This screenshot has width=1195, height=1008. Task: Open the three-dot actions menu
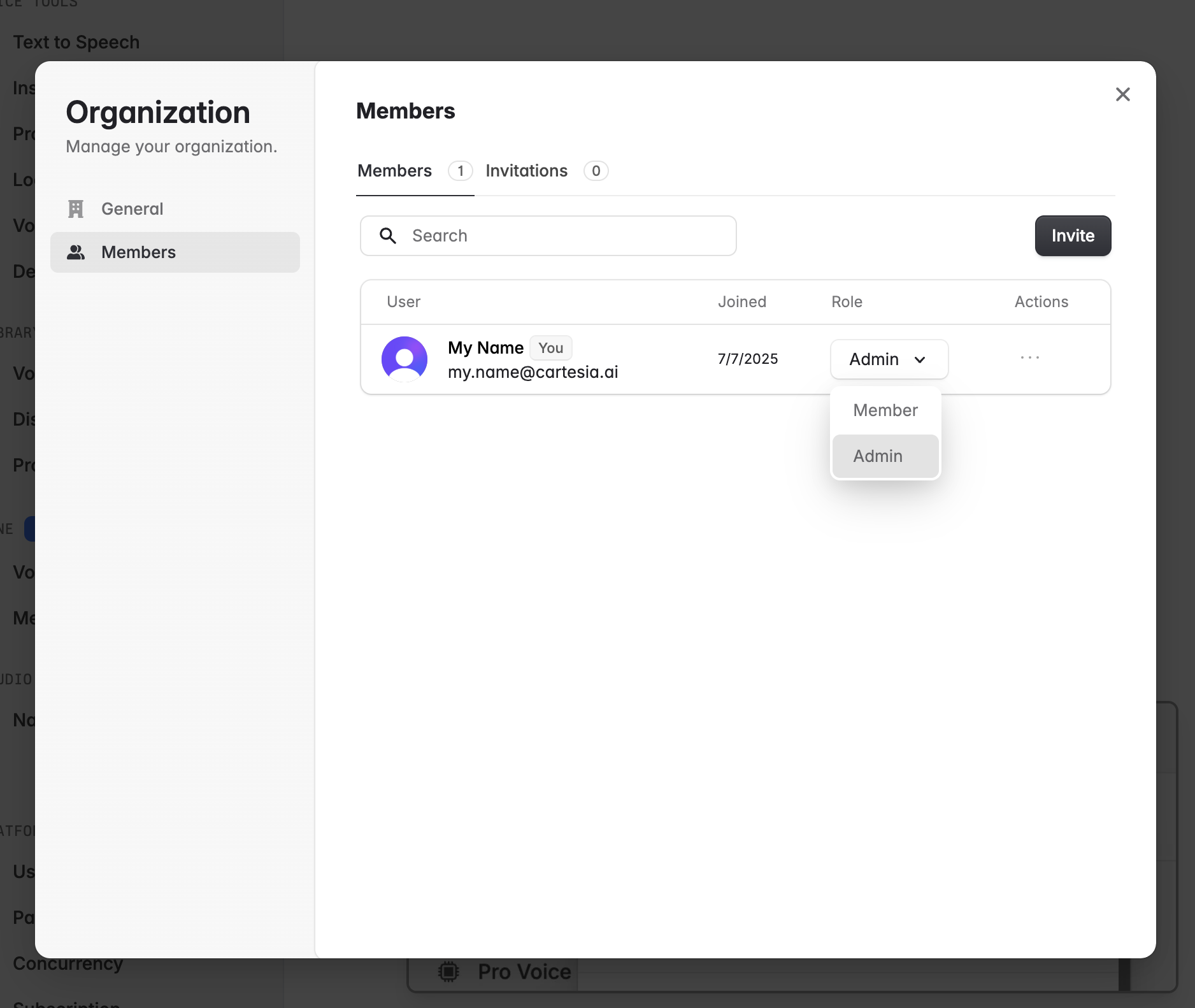[x=1029, y=358]
